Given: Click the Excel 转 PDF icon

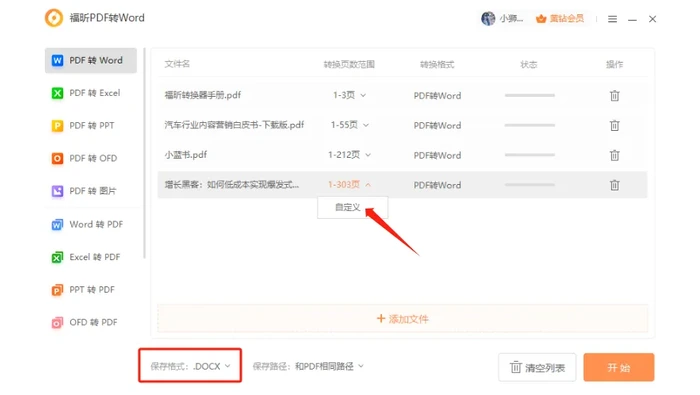Looking at the screenshot, I should 57,257.
